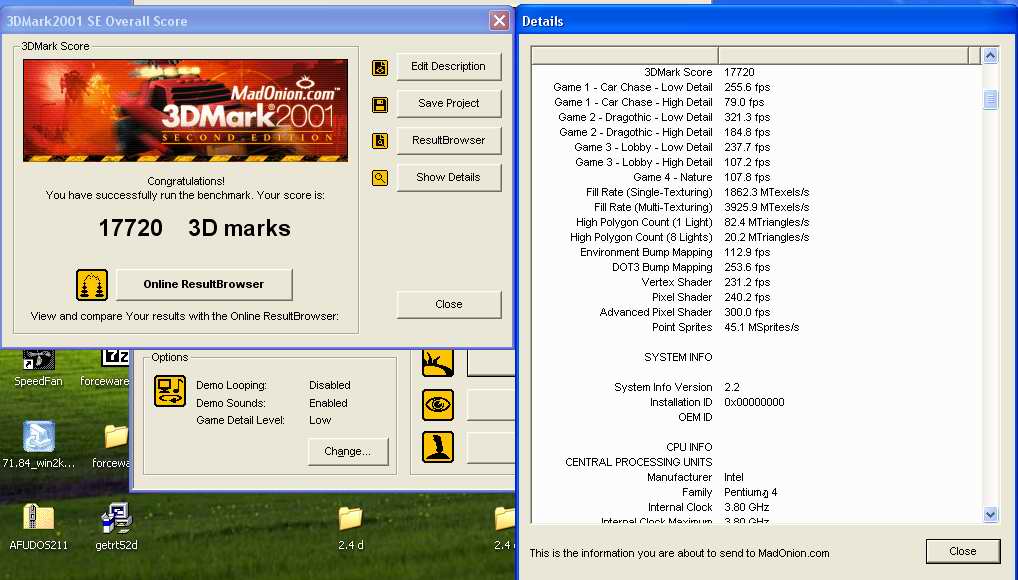This screenshot has height=580, width=1018.
Task: Select the AFUDOS211 archive icon
Action: [x=38, y=527]
